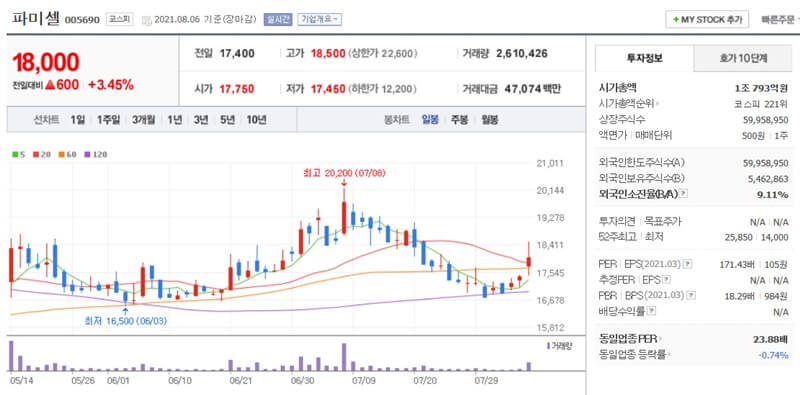Click the 최저 16,500 (06/03) chart label
This screenshot has height=395, width=800.
tap(126, 321)
